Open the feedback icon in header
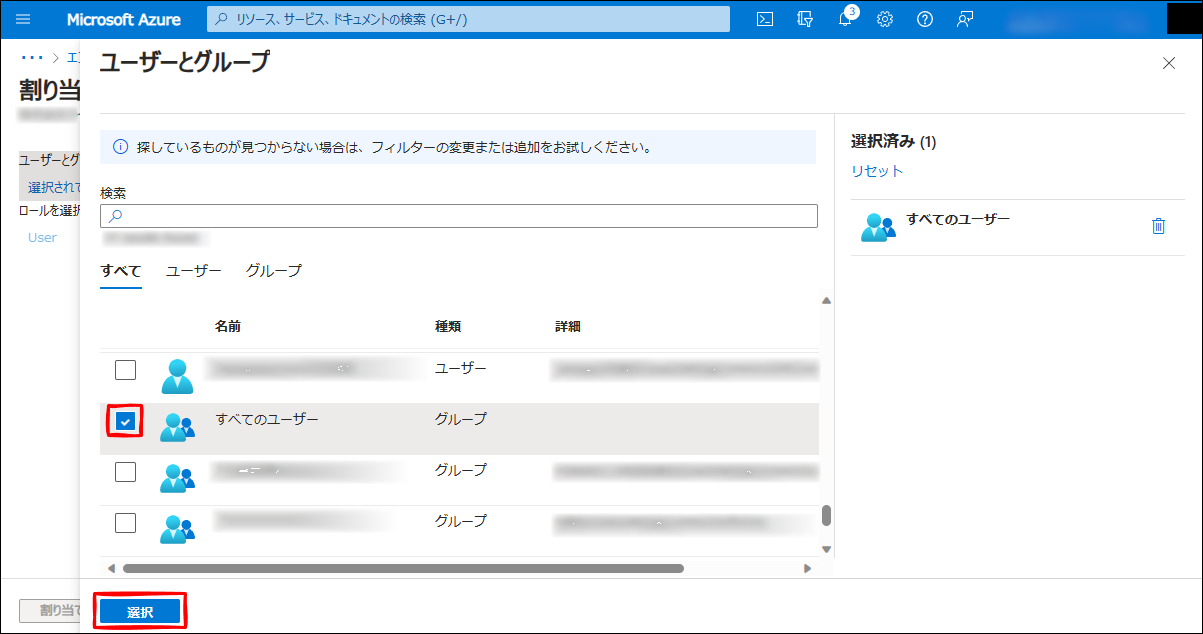This screenshot has width=1203, height=634. 965,19
